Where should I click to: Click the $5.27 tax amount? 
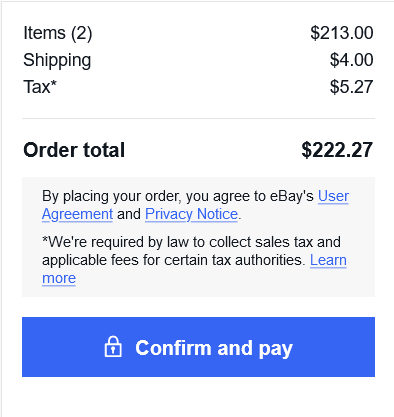[351, 87]
